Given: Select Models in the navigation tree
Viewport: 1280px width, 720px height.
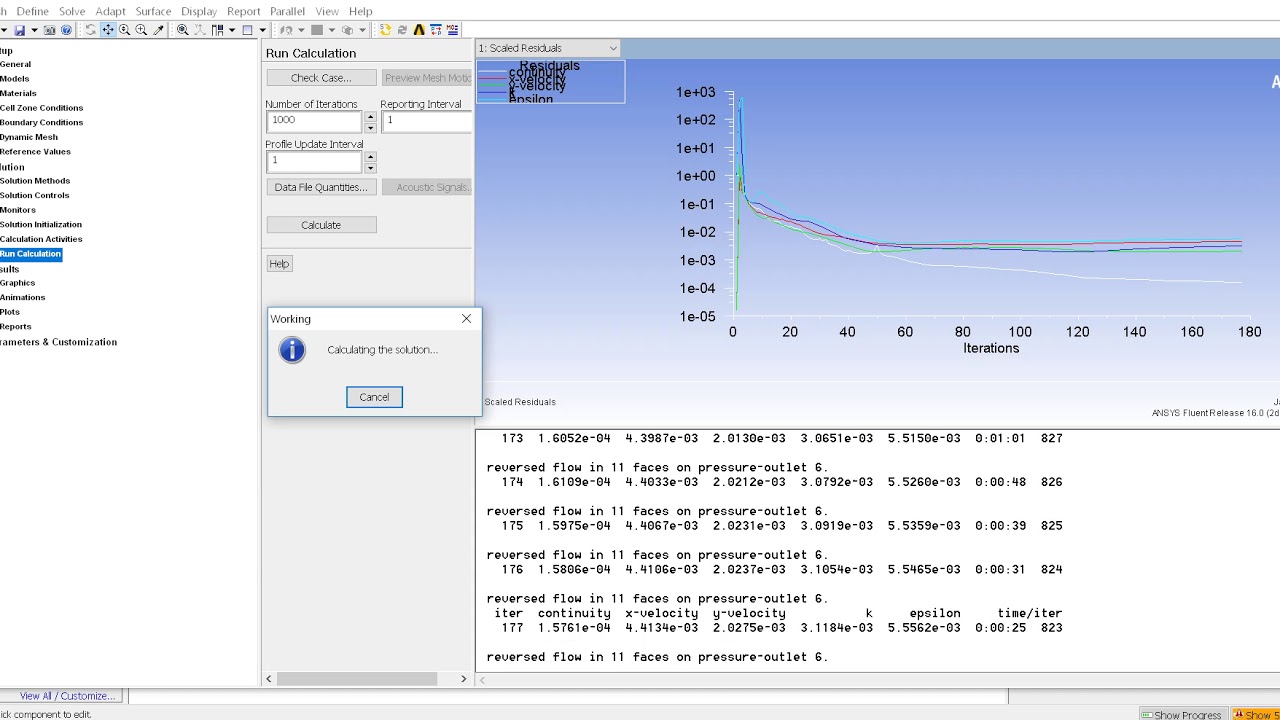Looking at the screenshot, I should (14, 78).
